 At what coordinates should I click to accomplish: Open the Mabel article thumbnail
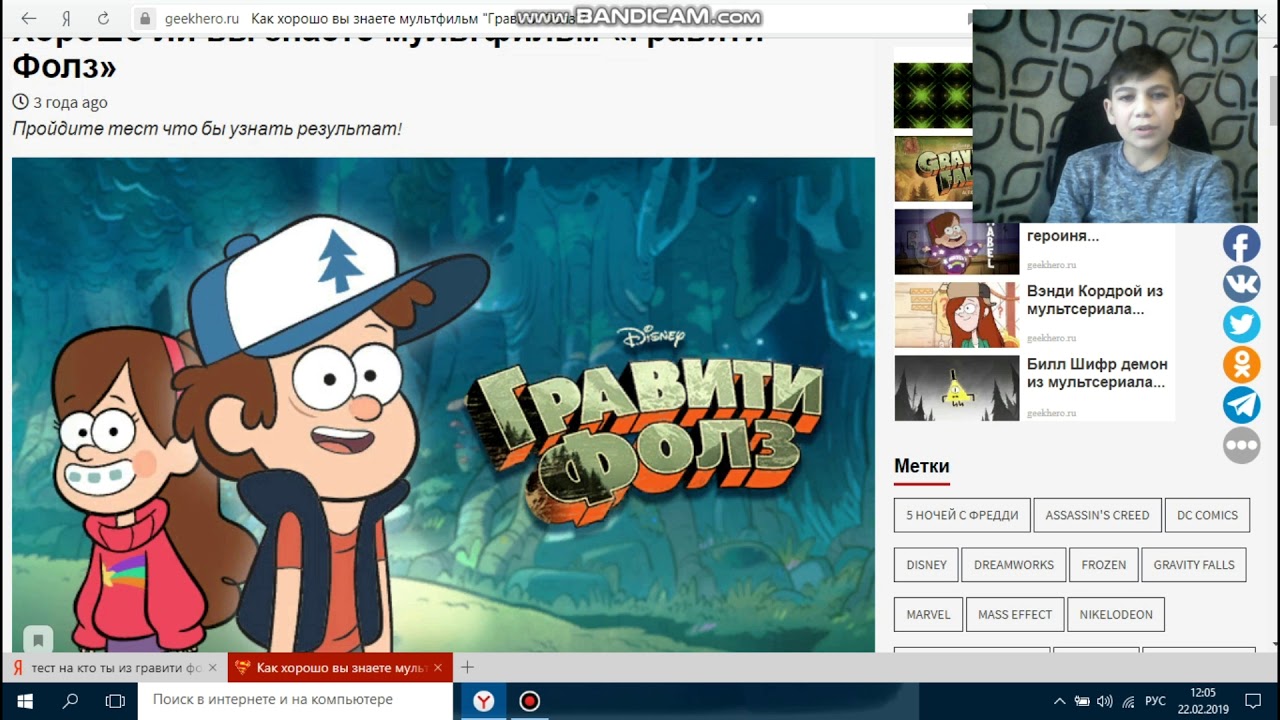click(x=957, y=241)
